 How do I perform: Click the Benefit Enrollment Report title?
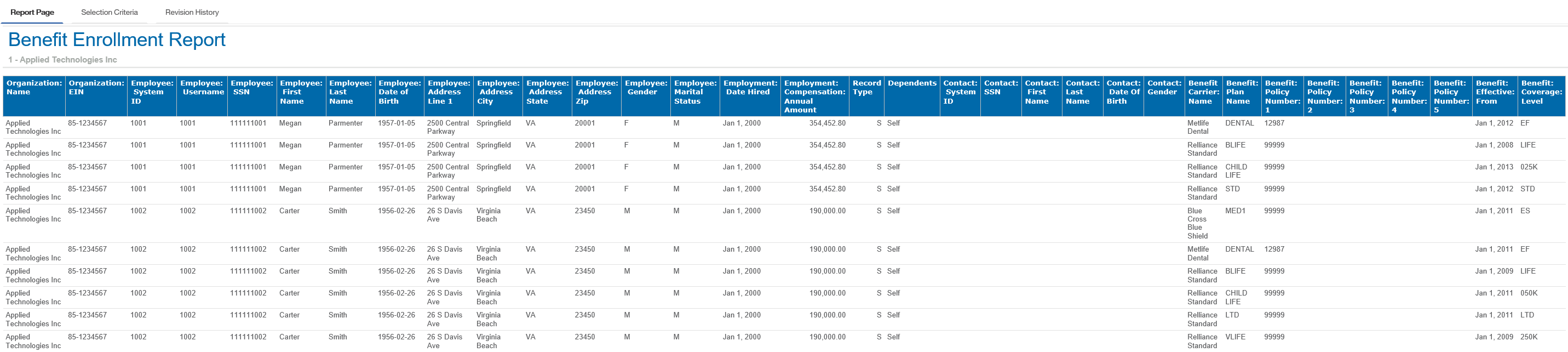[x=117, y=39]
